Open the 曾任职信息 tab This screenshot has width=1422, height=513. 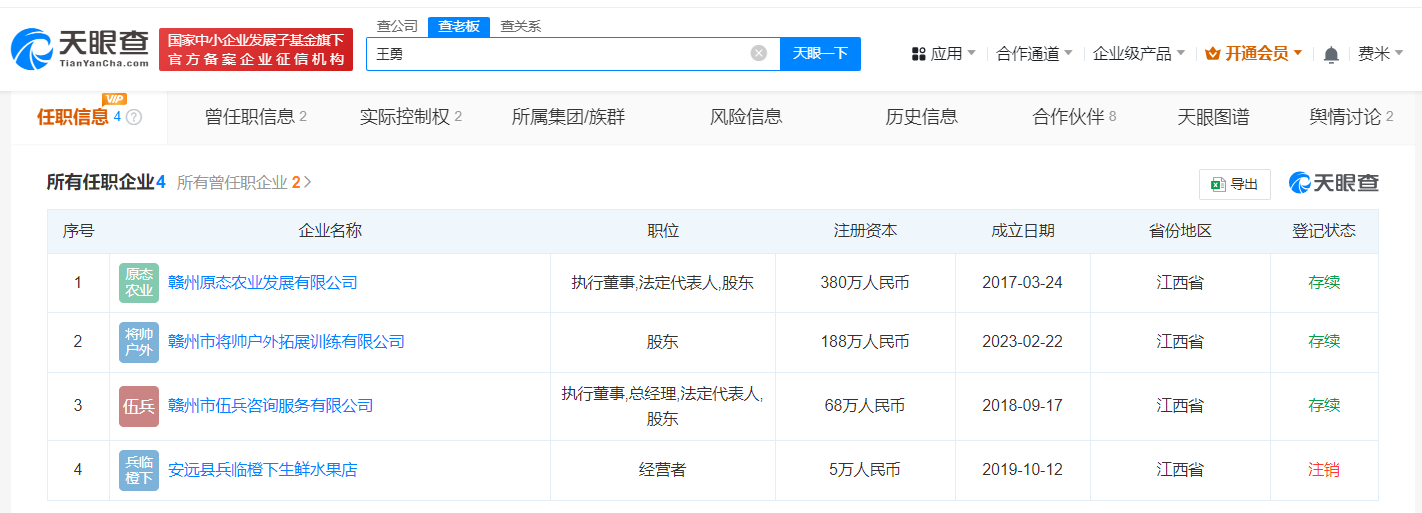tap(256, 117)
